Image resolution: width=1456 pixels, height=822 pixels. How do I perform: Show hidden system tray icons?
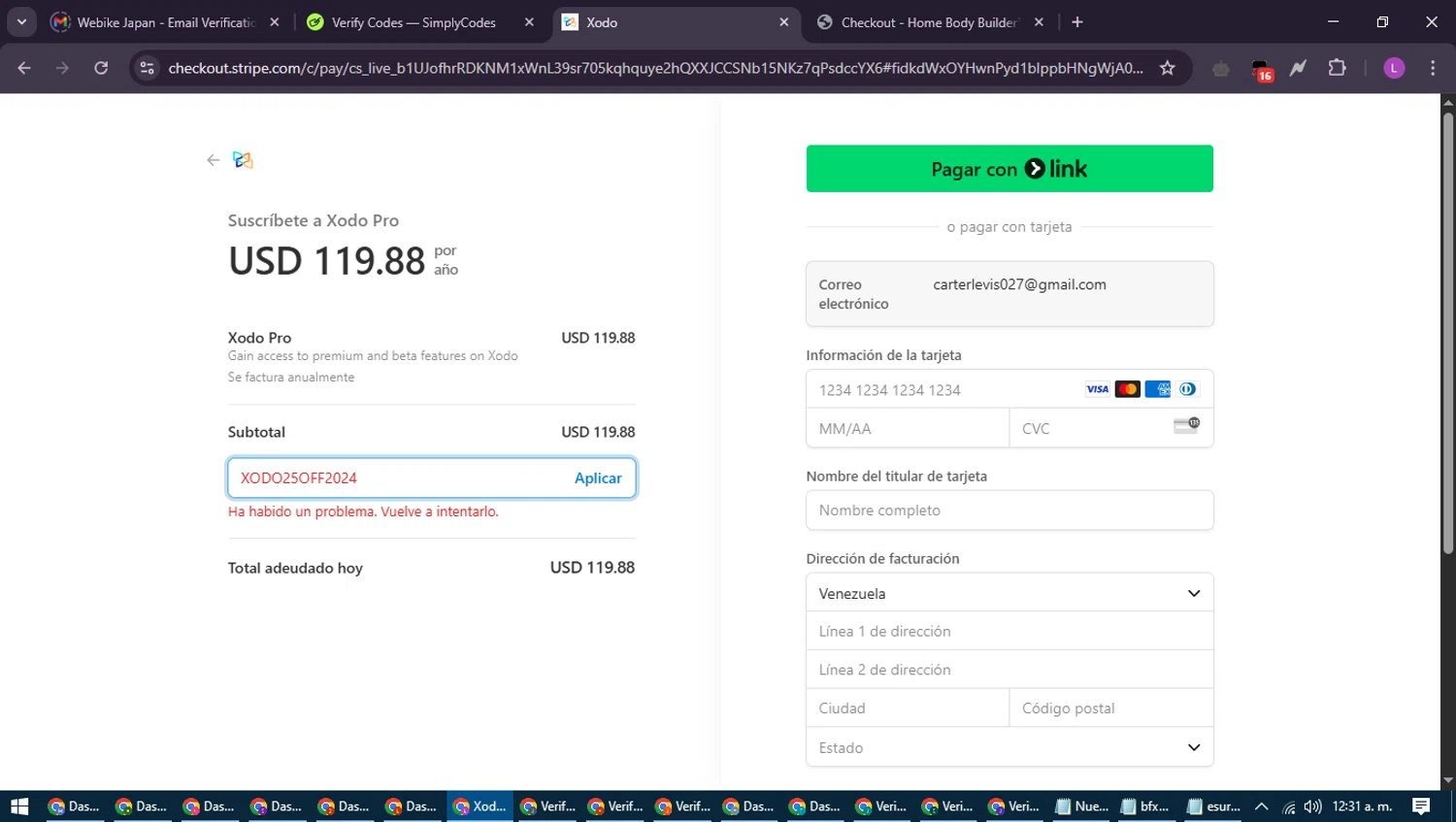point(1262,806)
